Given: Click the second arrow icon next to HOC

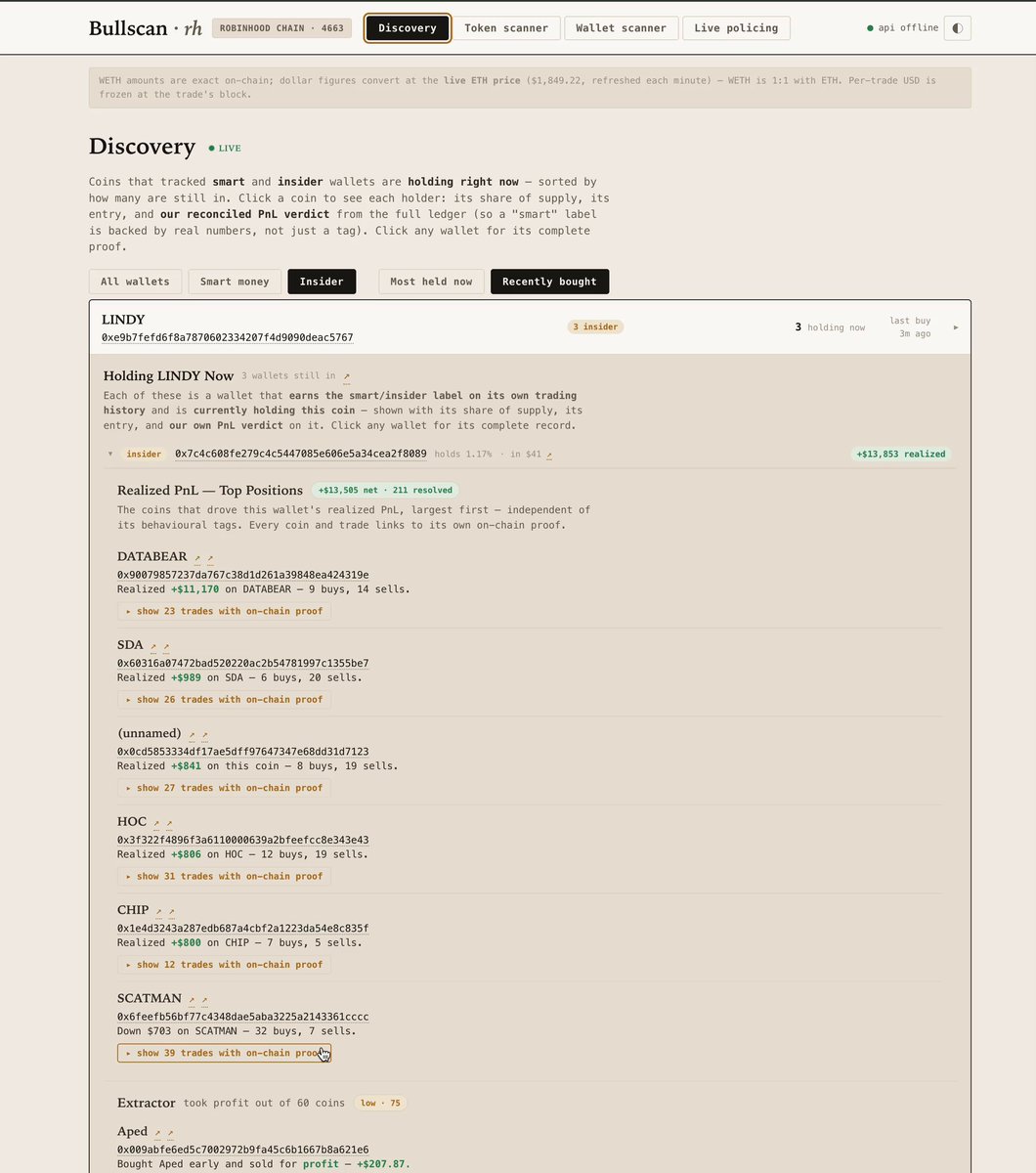Looking at the screenshot, I should [169, 823].
